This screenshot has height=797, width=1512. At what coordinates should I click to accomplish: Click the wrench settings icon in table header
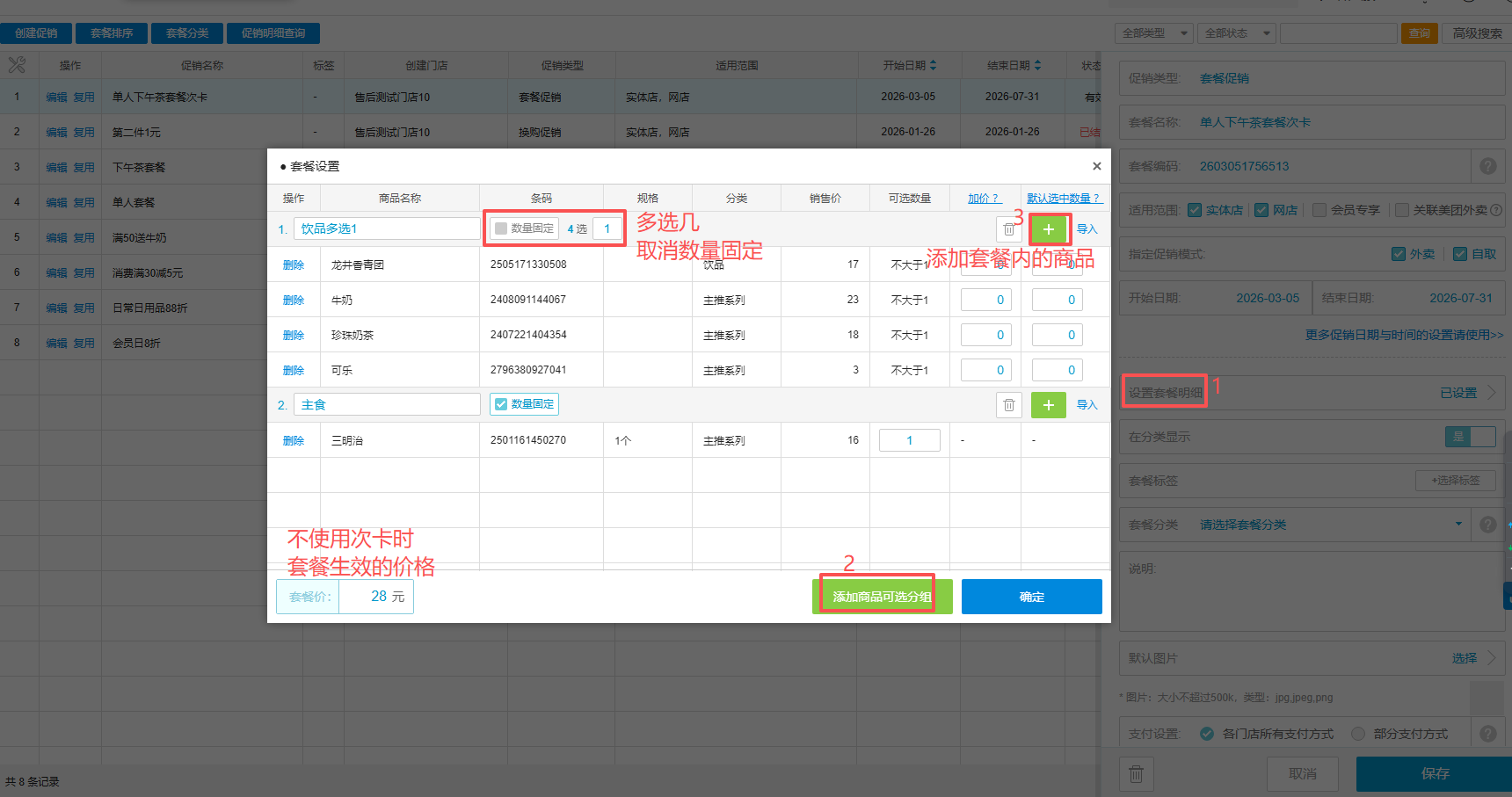(x=17, y=65)
